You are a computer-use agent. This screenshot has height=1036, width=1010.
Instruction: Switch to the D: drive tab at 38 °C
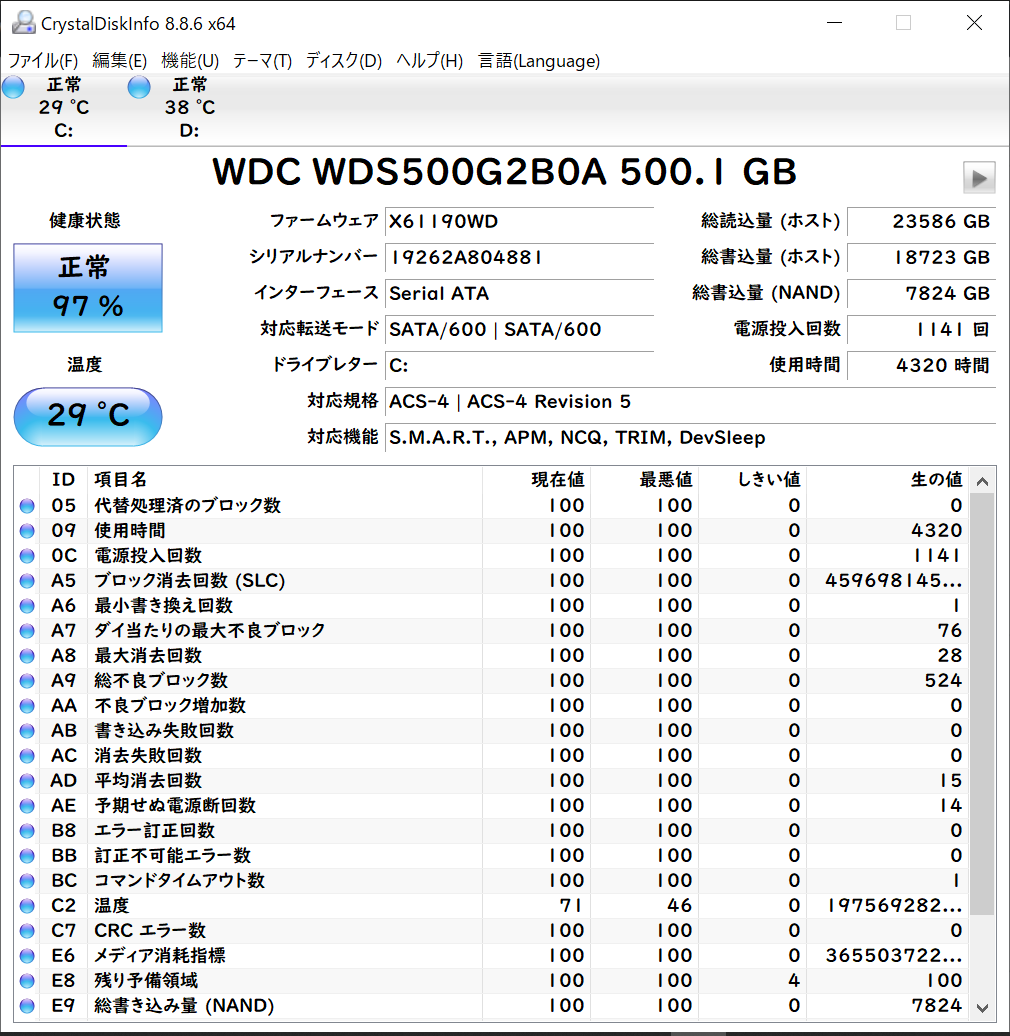[190, 108]
